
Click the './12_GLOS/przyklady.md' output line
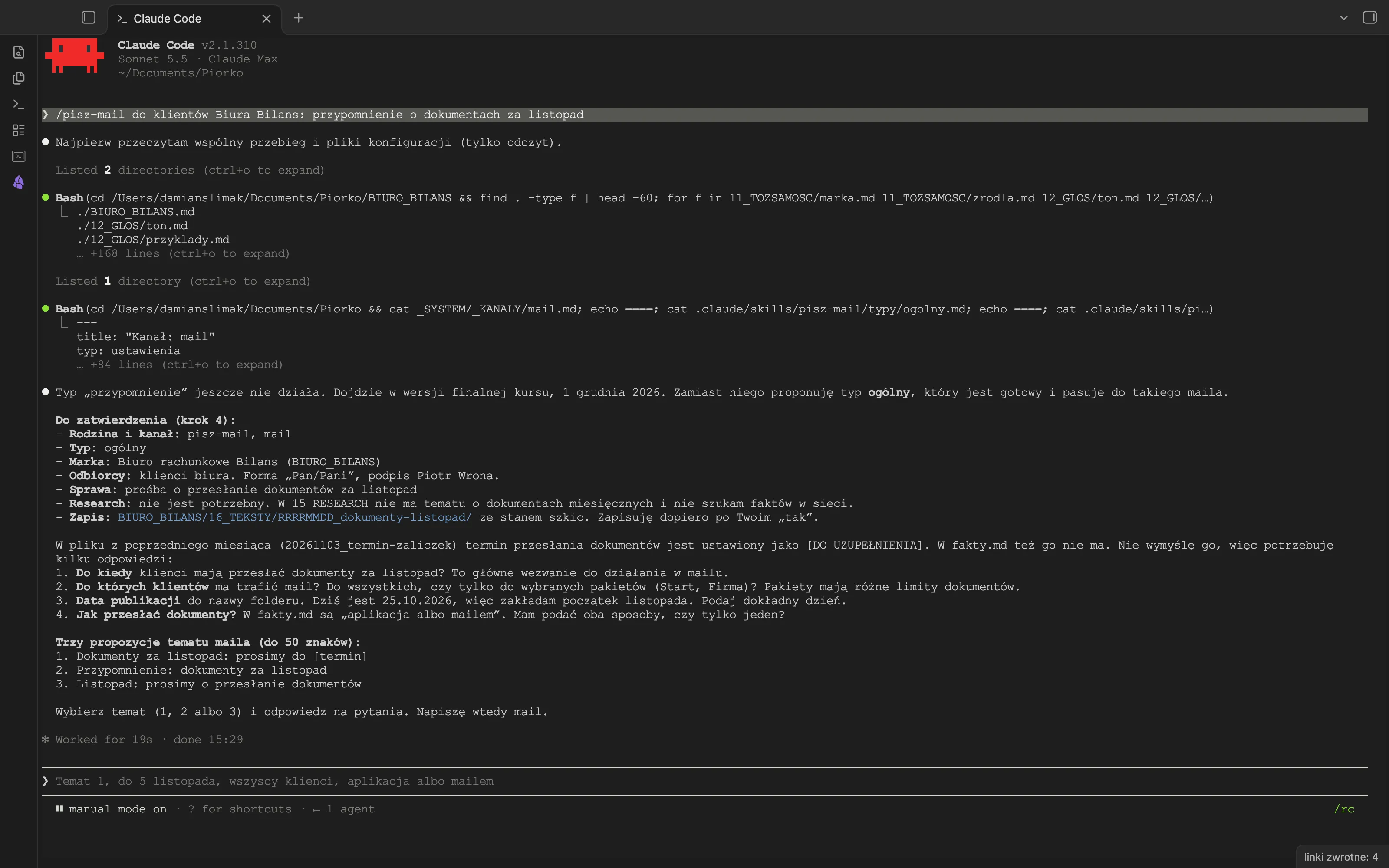pos(153,240)
